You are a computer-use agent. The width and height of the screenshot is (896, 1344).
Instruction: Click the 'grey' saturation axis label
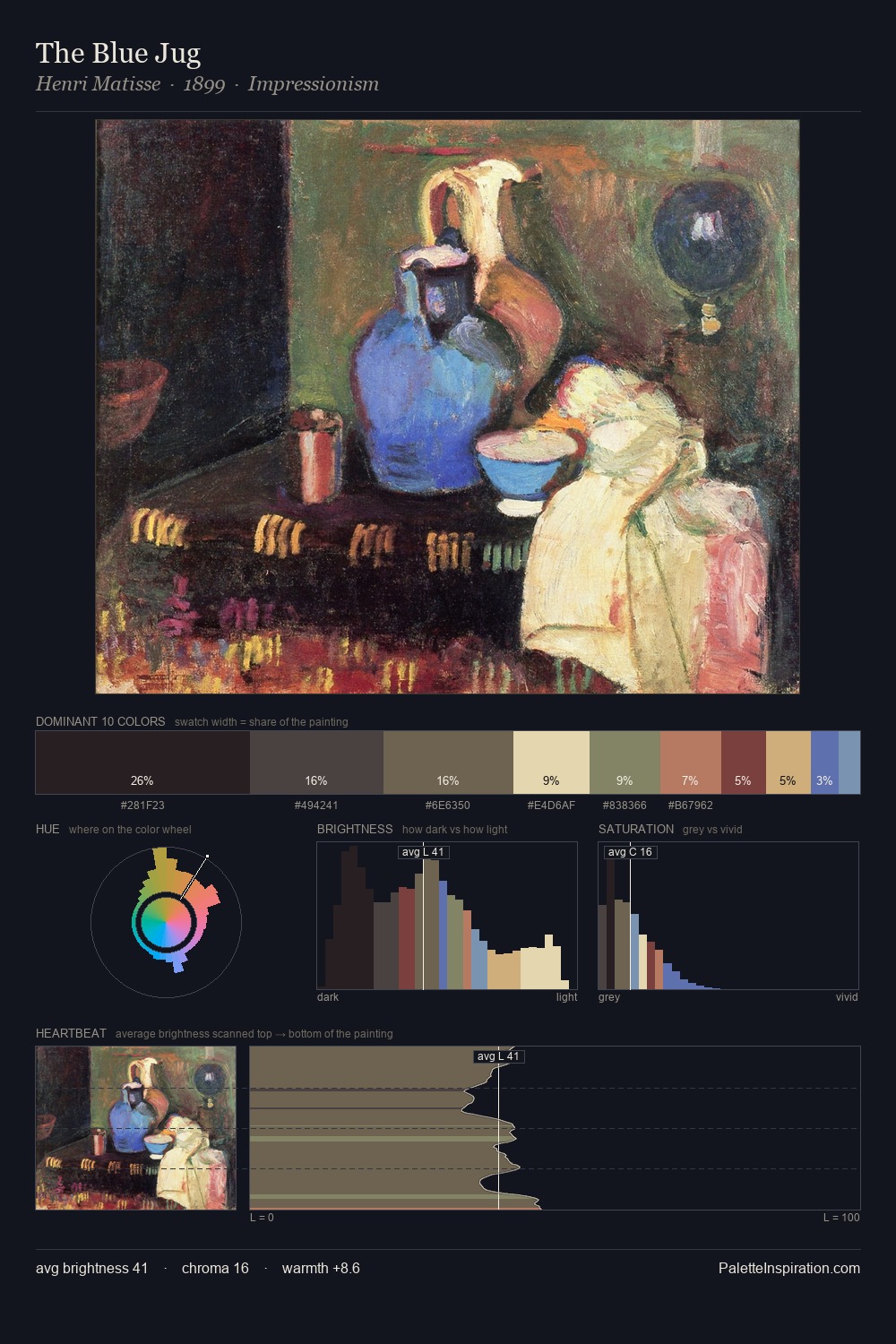609,997
